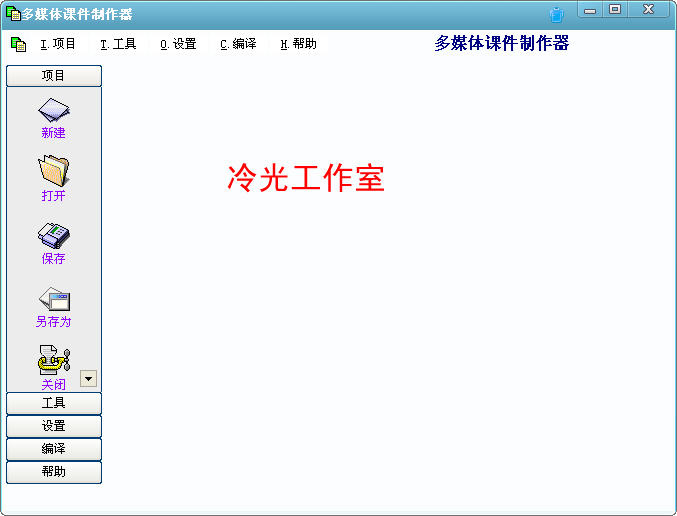Screen dimensions: 677x516
Task: Expand the 工具 sidebar panel
Action: point(54,403)
